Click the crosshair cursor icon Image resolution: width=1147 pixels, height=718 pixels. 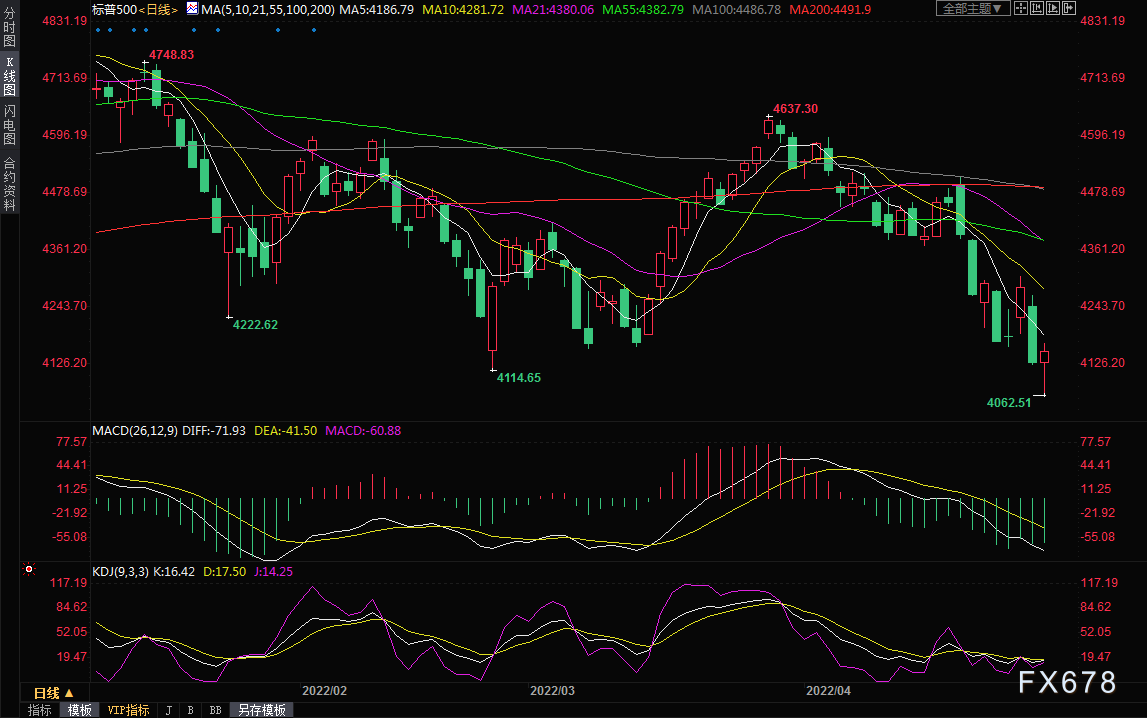click(x=1020, y=9)
